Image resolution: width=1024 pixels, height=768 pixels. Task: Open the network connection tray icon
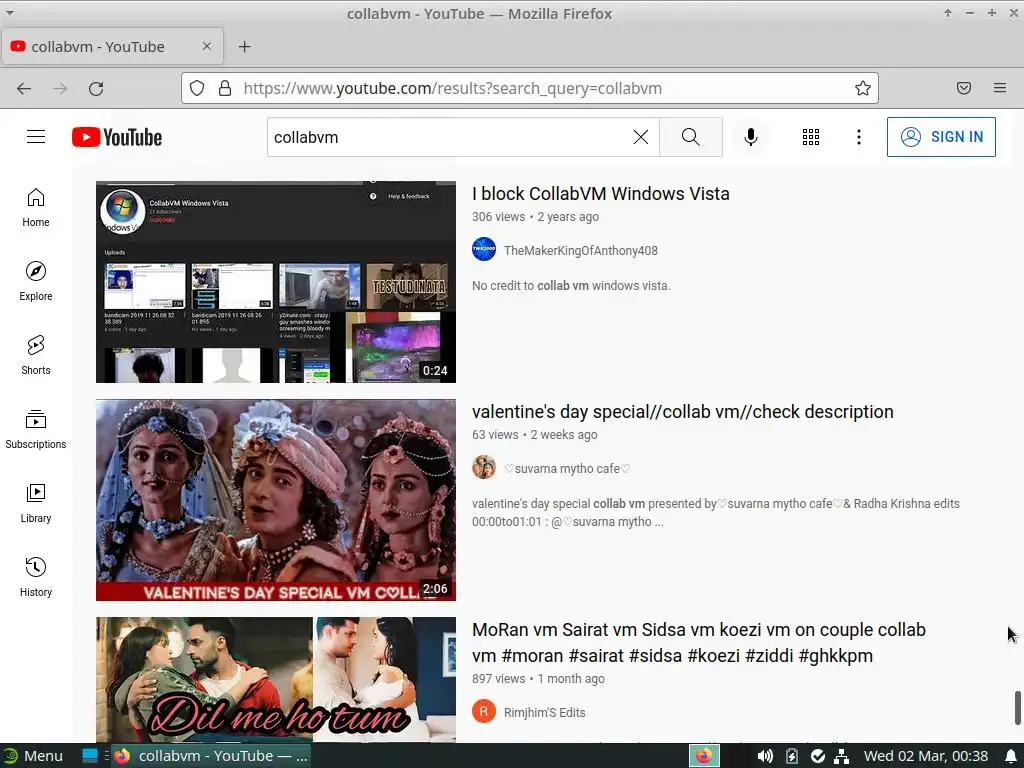click(842, 756)
